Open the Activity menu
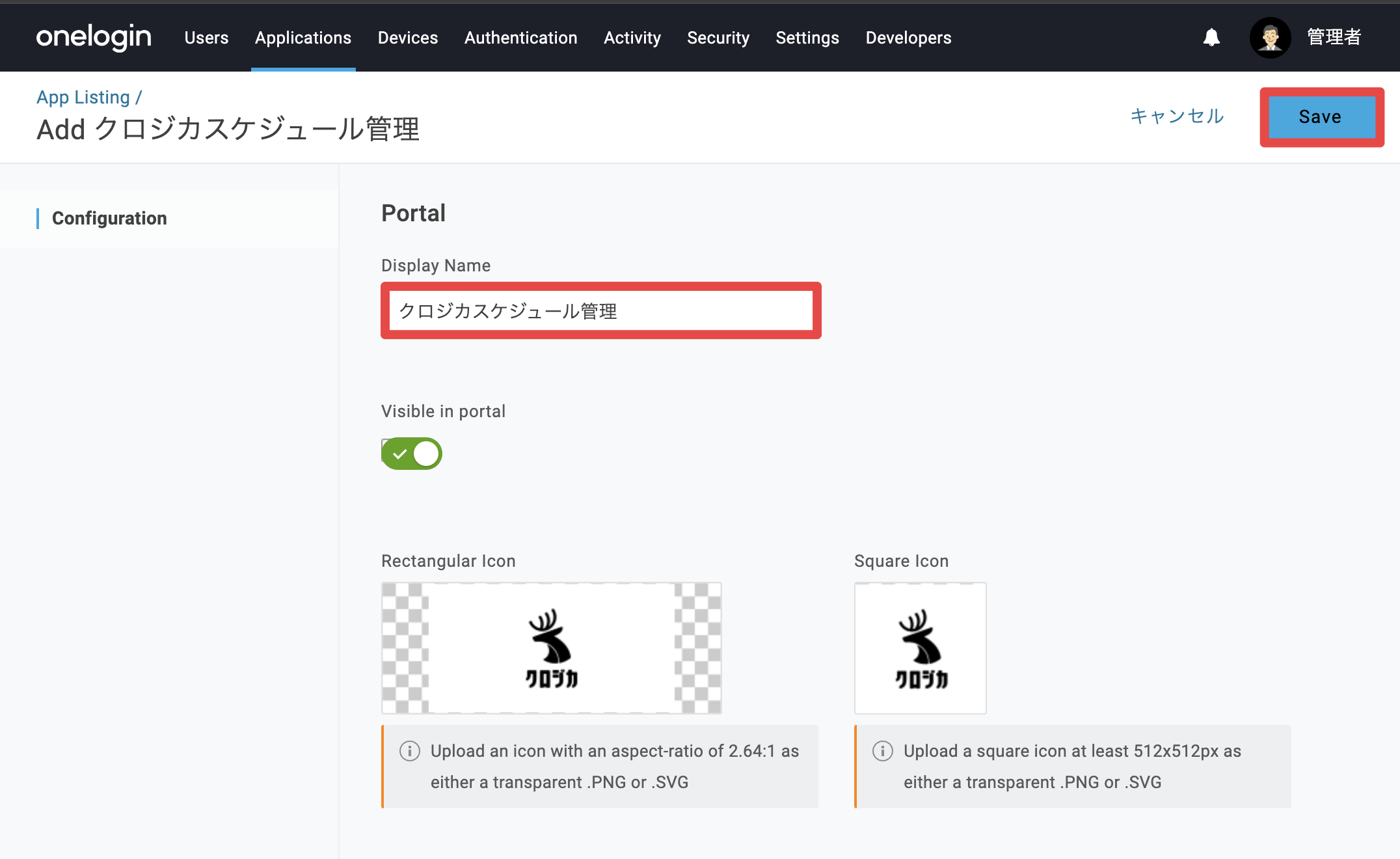The image size is (1400, 859). pos(632,38)
